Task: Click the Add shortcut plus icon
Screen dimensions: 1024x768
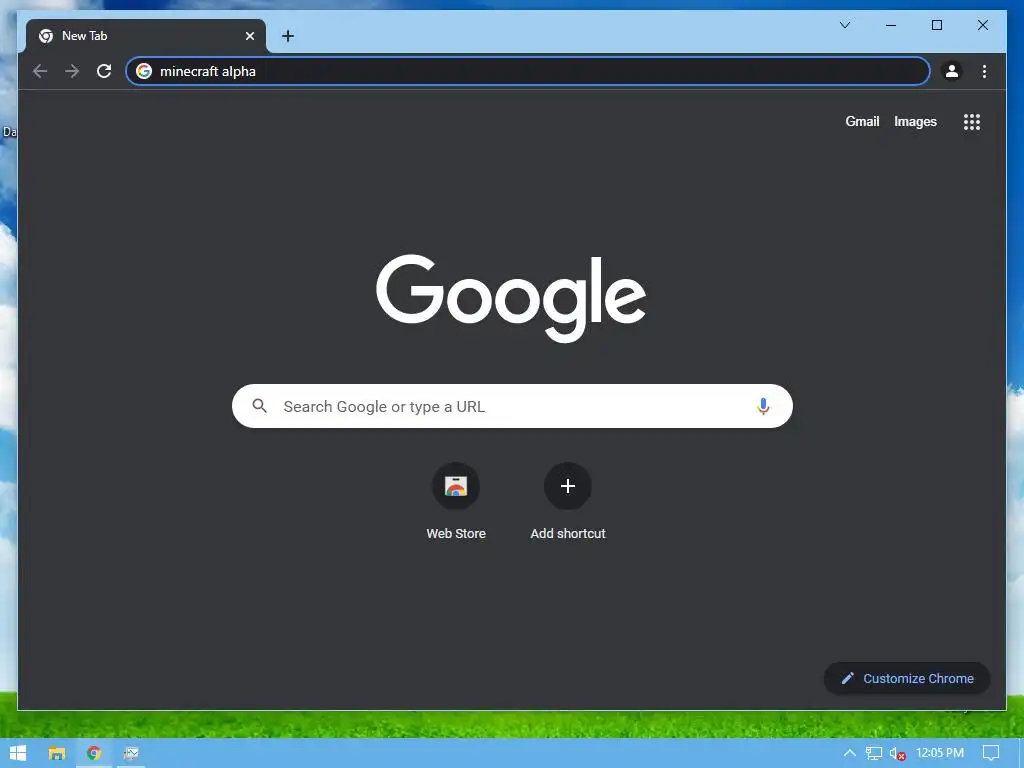Action: pyautogui.click(x=568, y=486)
